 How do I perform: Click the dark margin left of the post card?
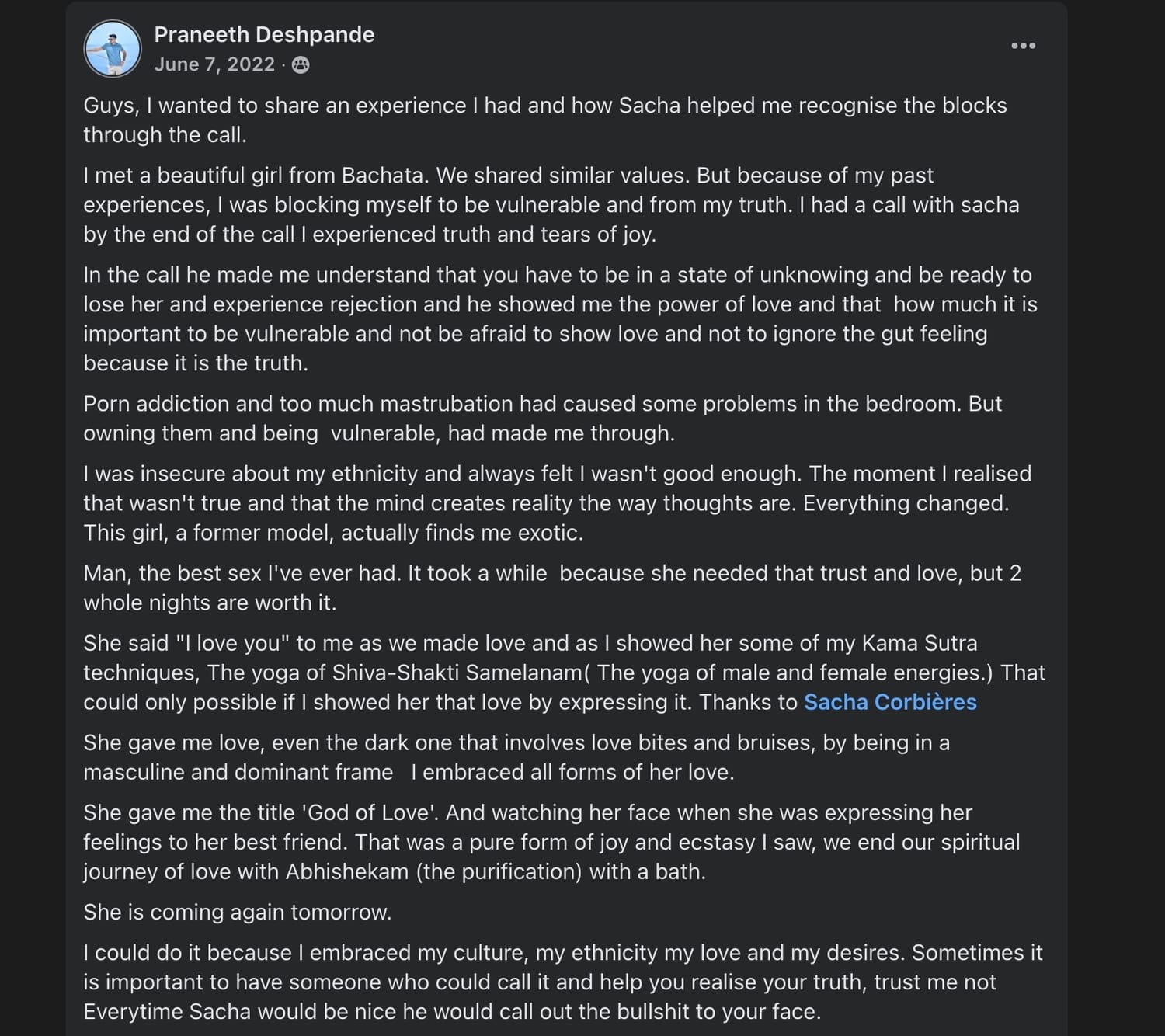33,518
